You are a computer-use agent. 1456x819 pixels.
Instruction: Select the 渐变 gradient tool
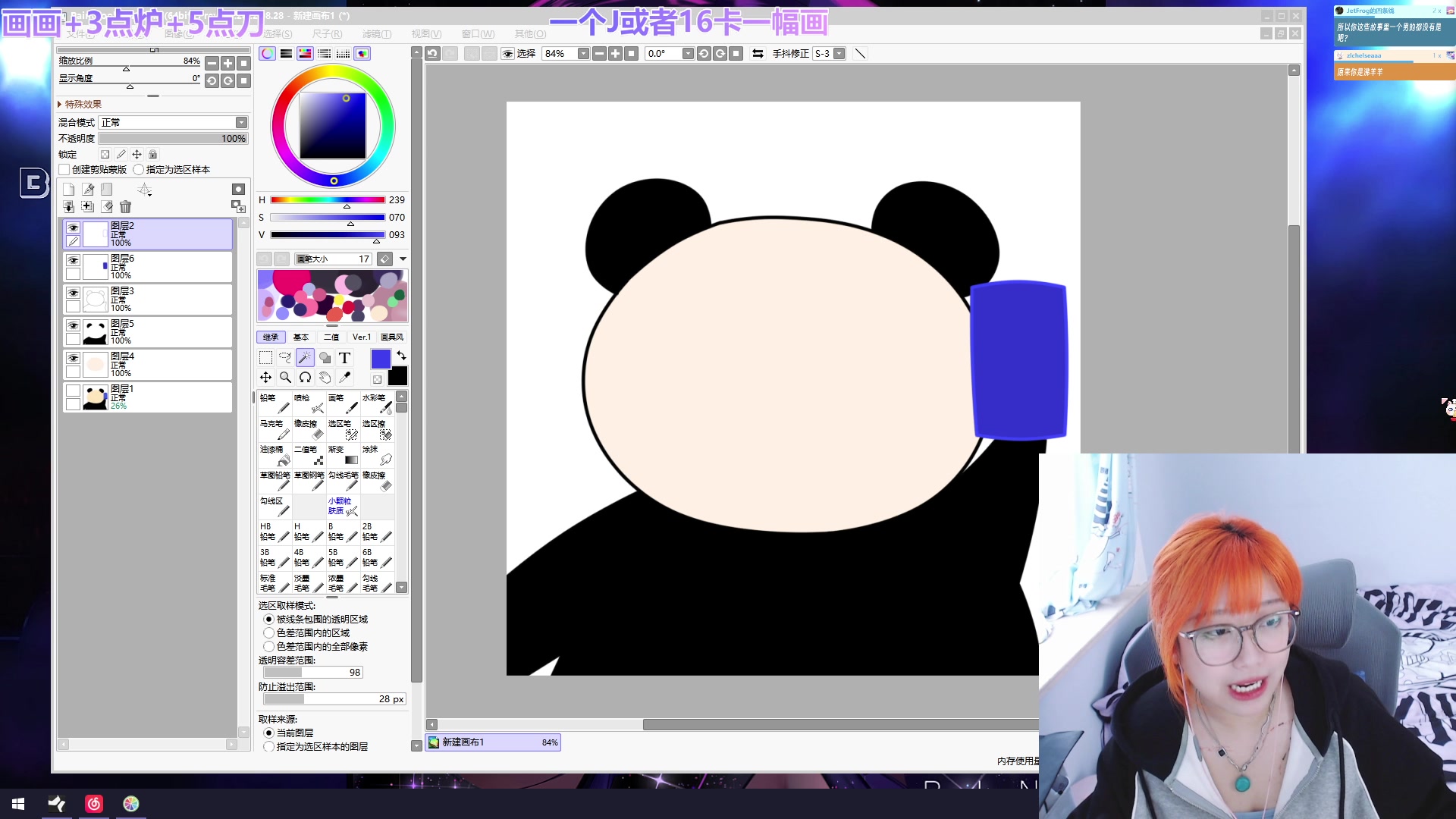[343, 455]
